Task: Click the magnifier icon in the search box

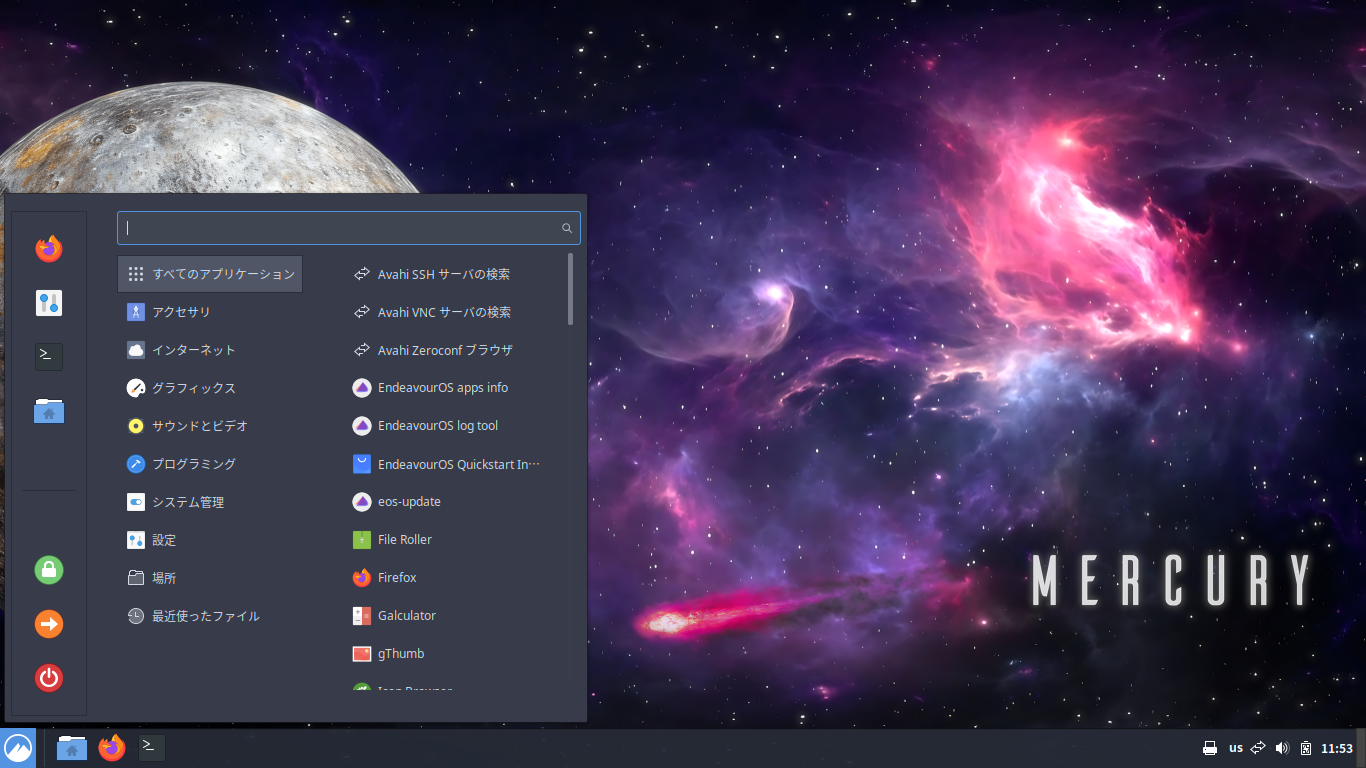Action: [567, 228]
